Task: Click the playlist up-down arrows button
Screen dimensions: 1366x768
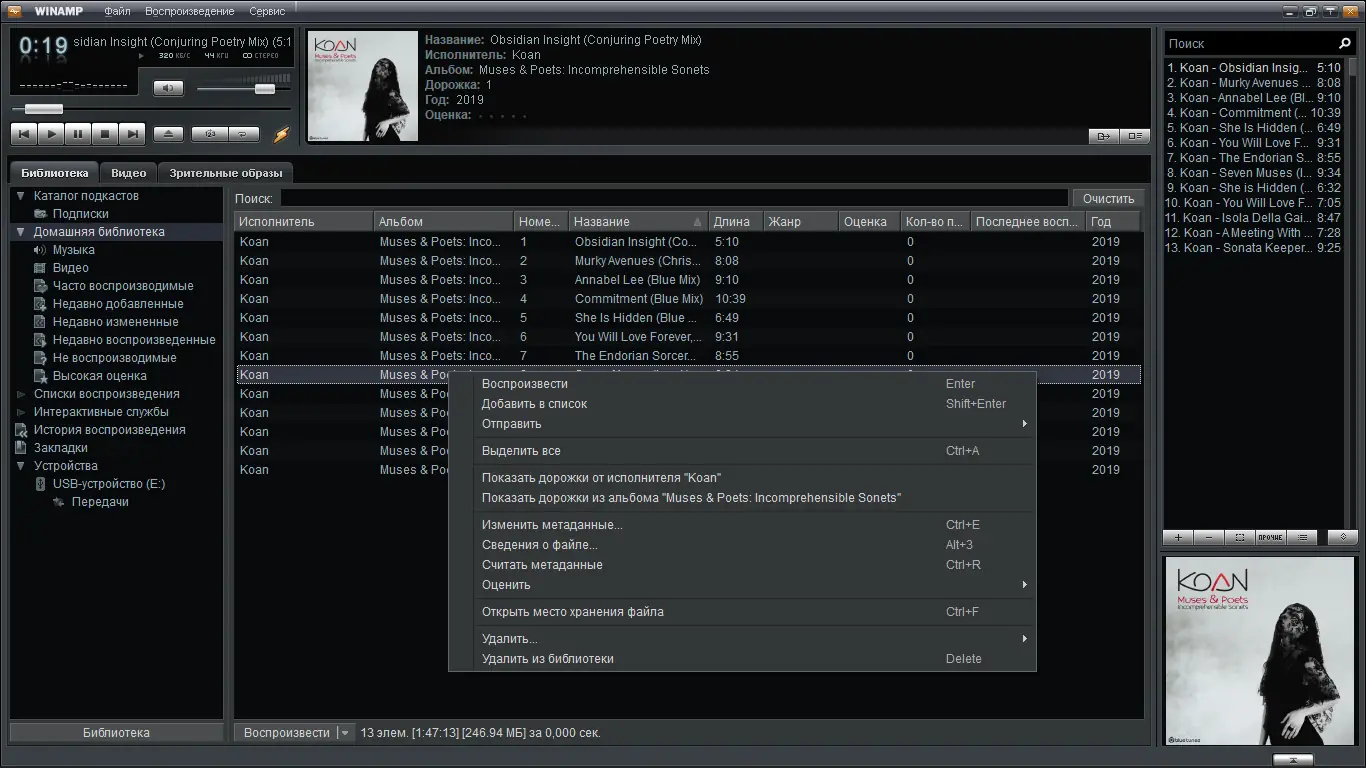Action: [x=1342, y=537]
